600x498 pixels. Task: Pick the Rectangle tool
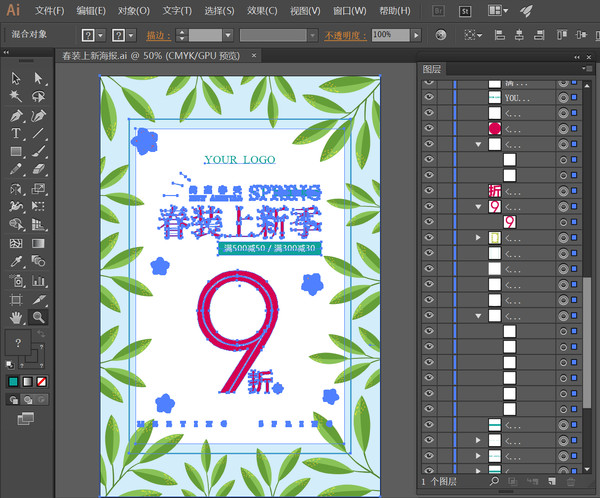[16, 152]
